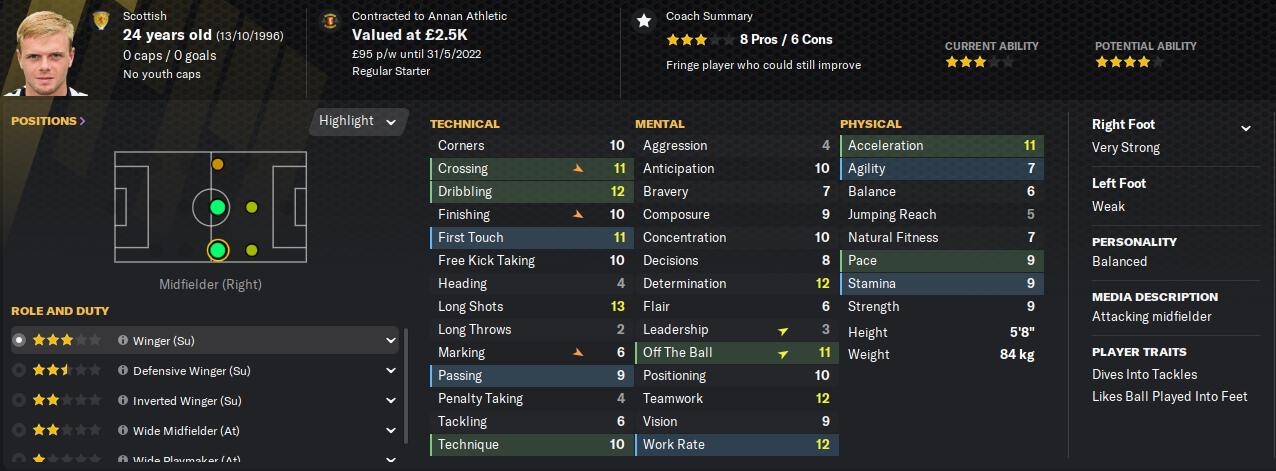The image size is (1276, 471).
Task: Click the info icon next to Wide Midfielder (At)
Action: [x=123, y=431]
